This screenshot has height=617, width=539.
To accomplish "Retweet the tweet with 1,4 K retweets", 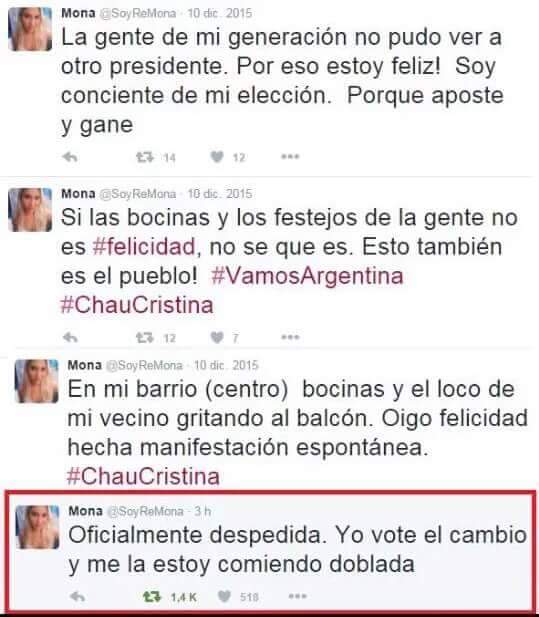I will (152, 597).
